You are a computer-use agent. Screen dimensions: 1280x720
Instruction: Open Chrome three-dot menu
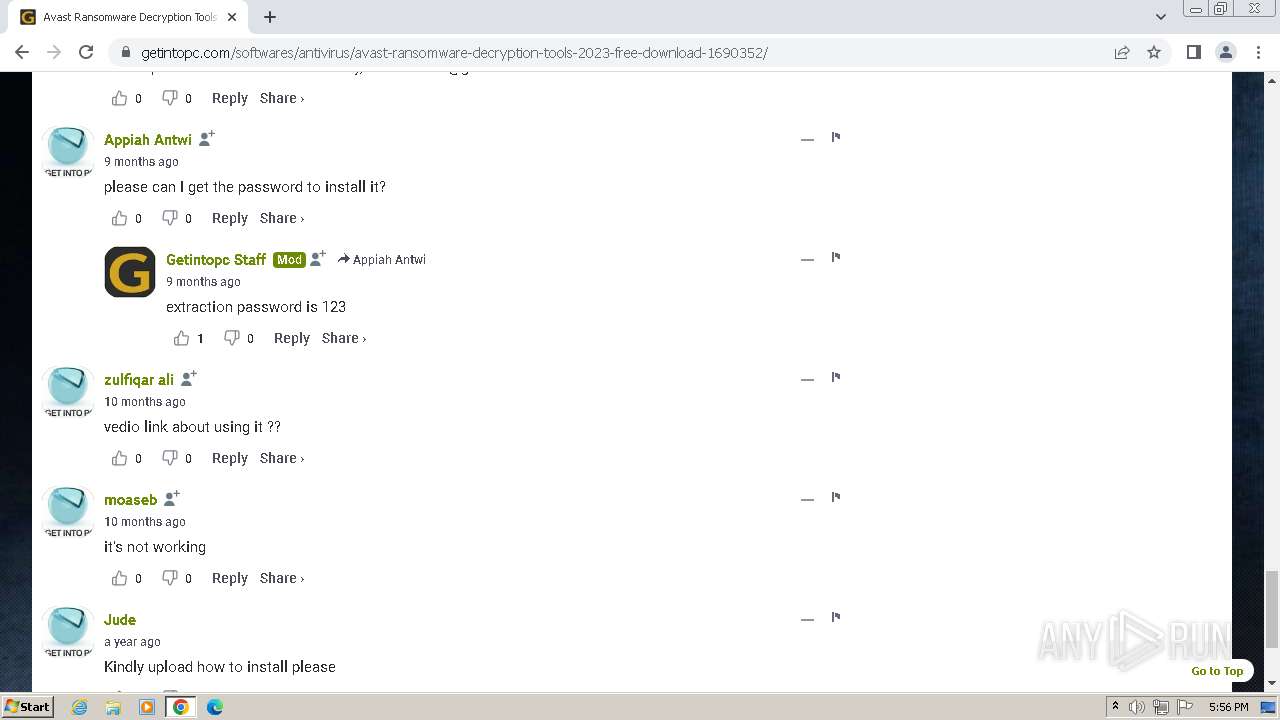1259,52
